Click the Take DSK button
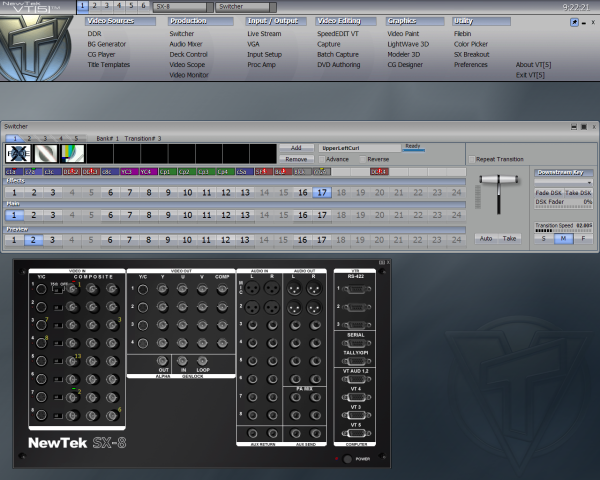 point(579,193)
